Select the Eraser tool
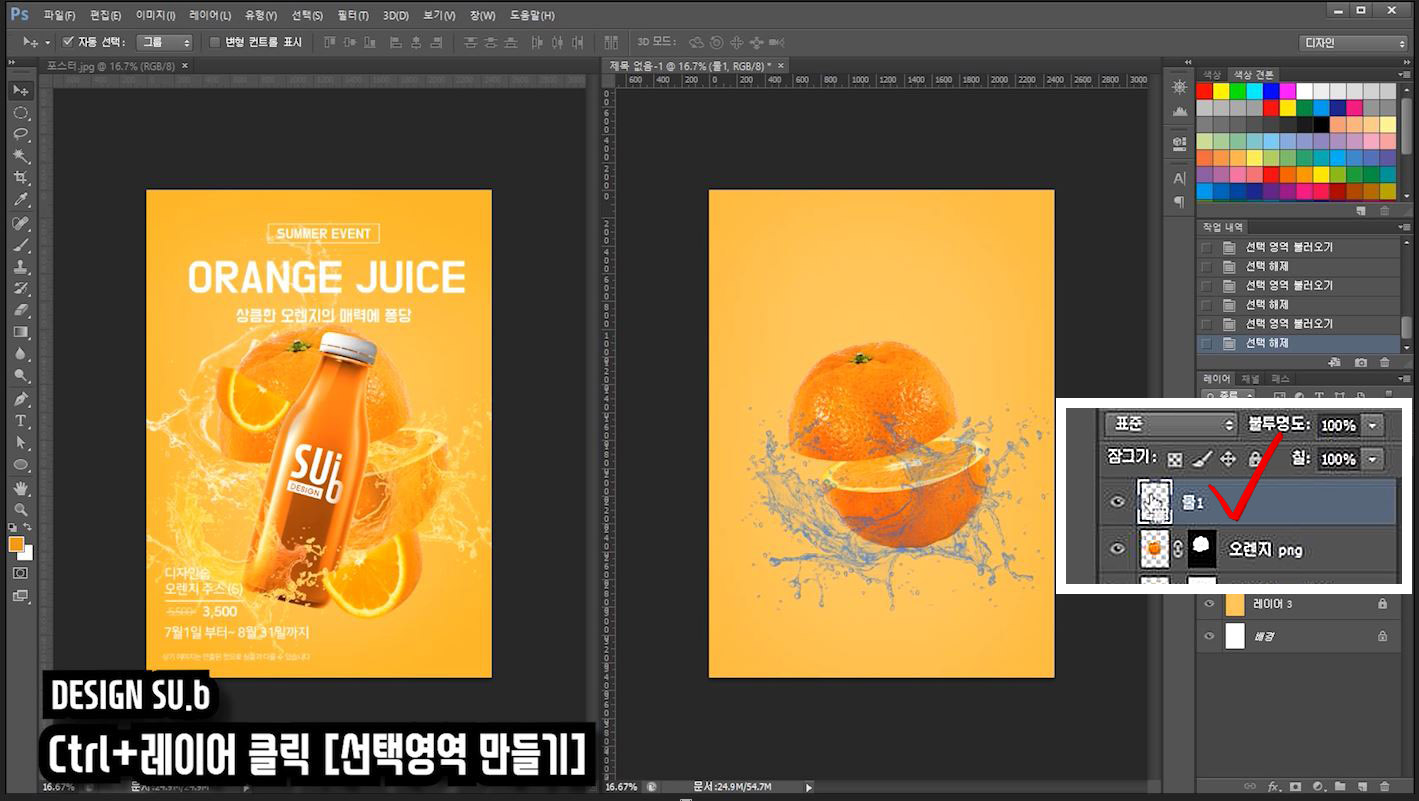The width and height of the screenshot is (1419, 801). coord(20,311)
